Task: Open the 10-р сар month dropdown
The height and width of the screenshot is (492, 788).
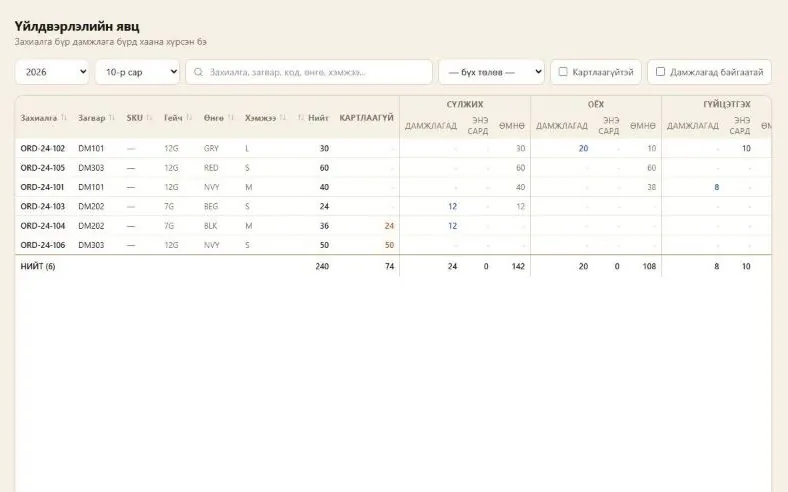Action: click(x=137, y=72)
